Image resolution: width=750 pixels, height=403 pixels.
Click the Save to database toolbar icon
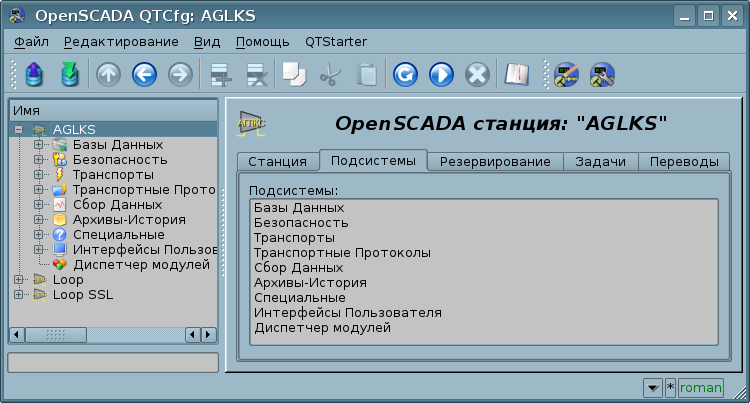tap(69, 75)
